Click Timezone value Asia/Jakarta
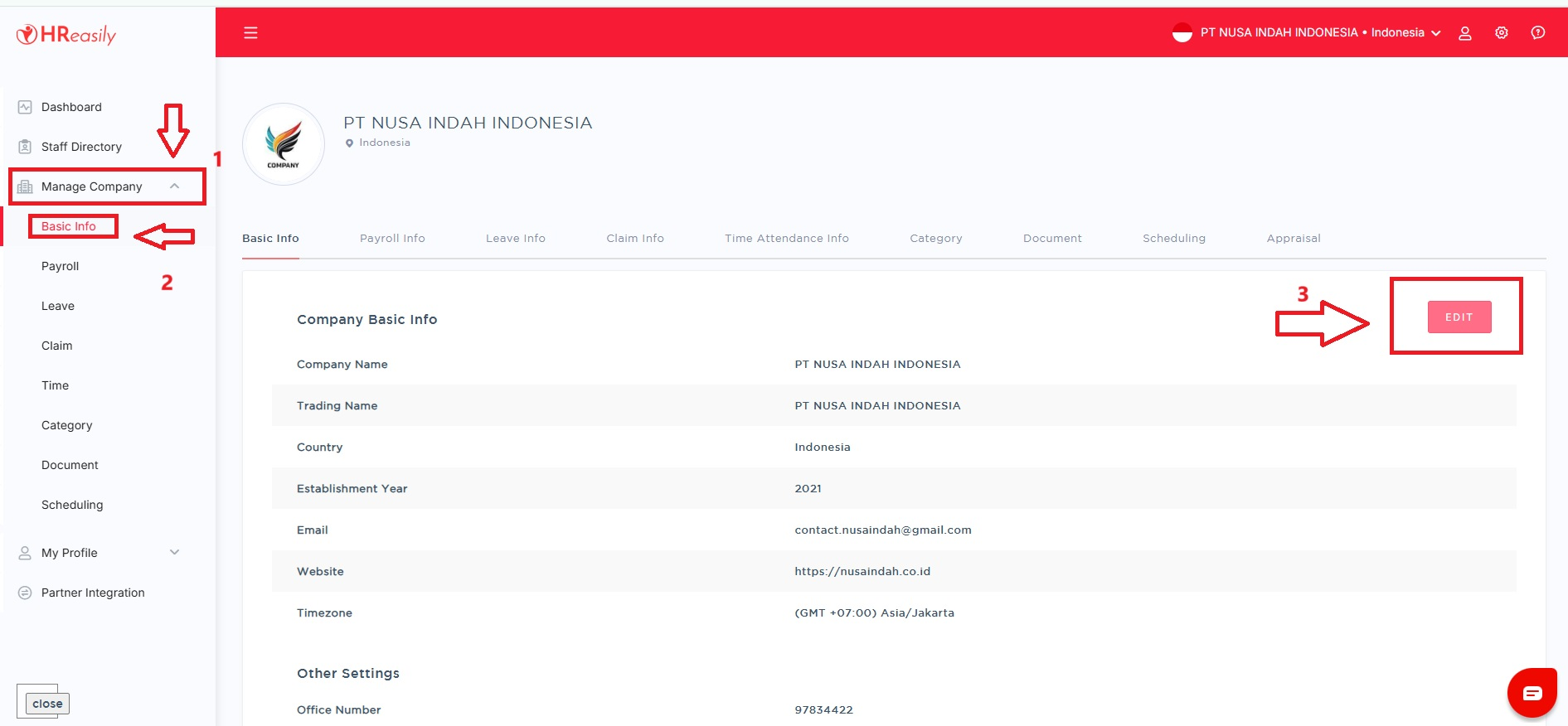The image size is (1568, 726). [x=874, y=613]
